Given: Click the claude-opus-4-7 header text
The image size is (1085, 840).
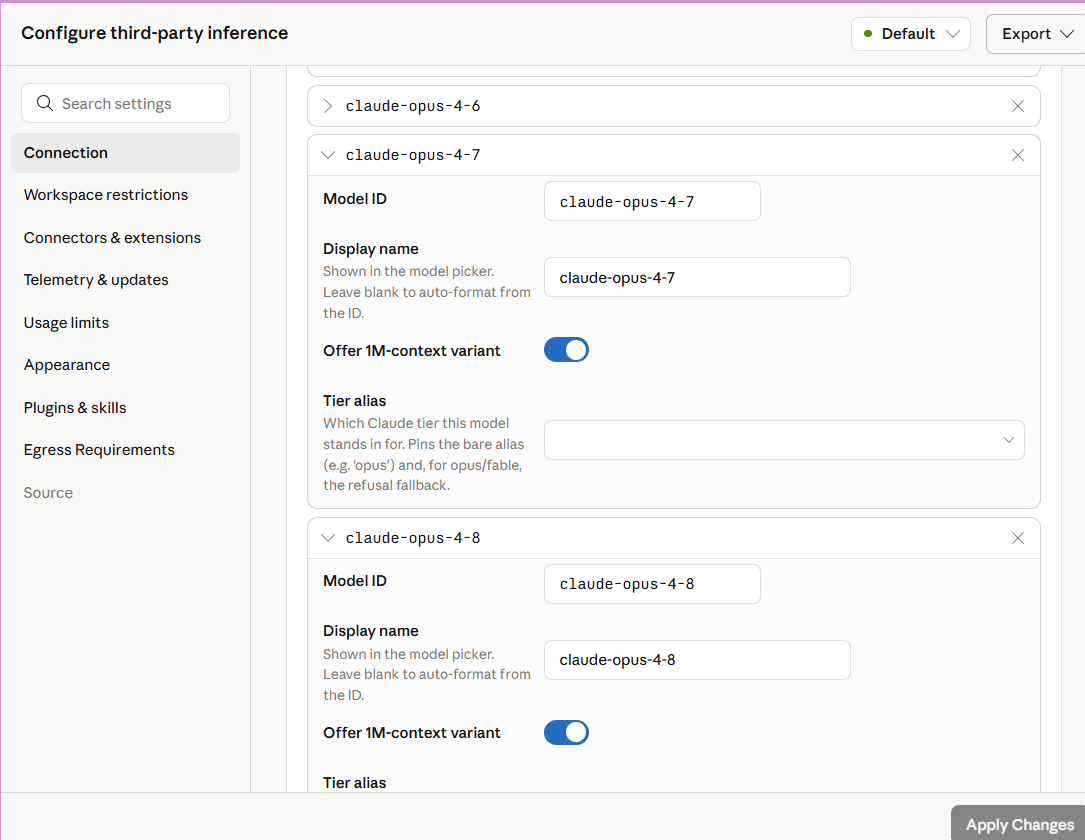Looking at the screenshot, I should 413,155.
